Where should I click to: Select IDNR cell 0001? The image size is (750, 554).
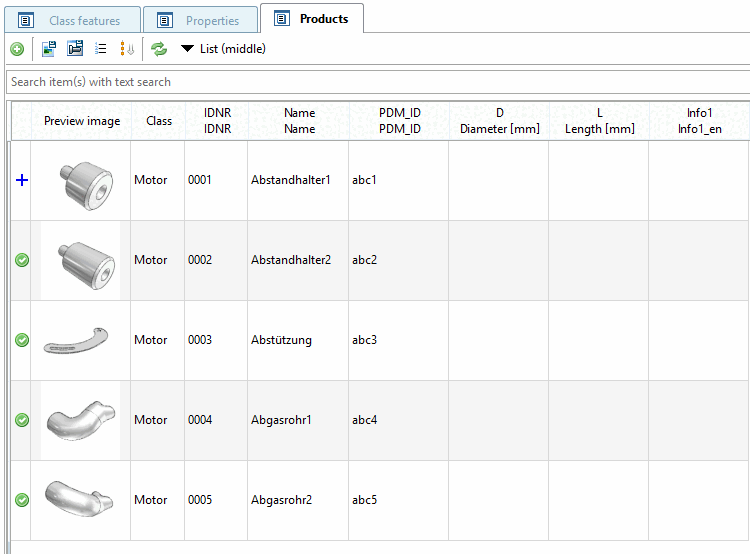click(x=216, y=180)
